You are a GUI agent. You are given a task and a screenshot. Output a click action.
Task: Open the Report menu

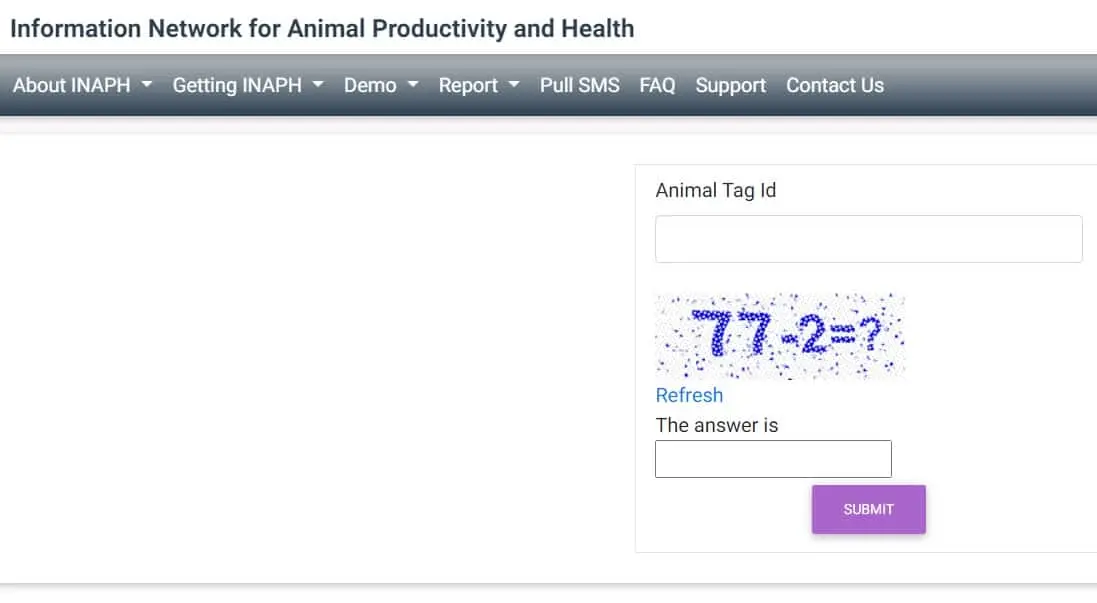(x=468, y=86)
